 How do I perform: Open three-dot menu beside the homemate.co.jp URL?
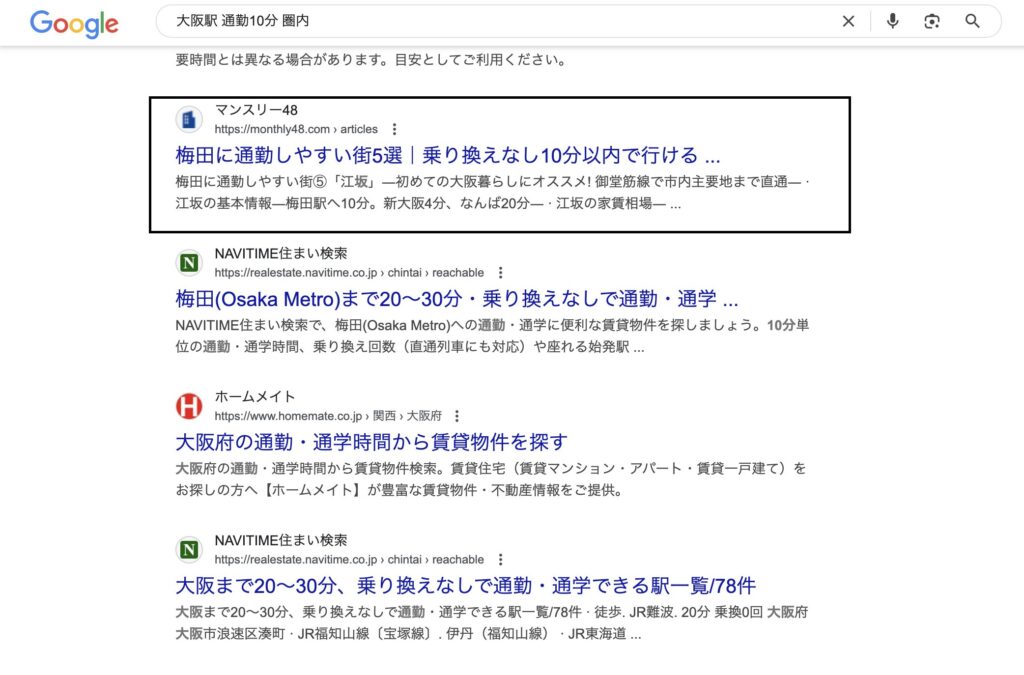pos(457,416)
